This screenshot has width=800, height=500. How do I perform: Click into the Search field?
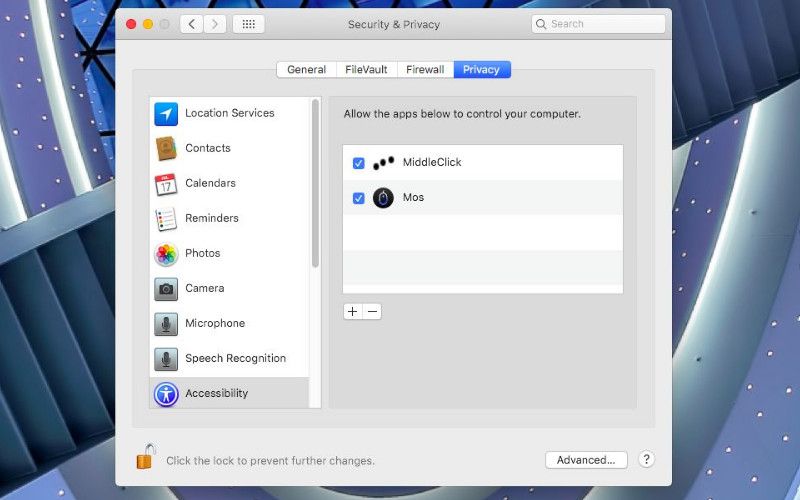click(x=598, y=24)
